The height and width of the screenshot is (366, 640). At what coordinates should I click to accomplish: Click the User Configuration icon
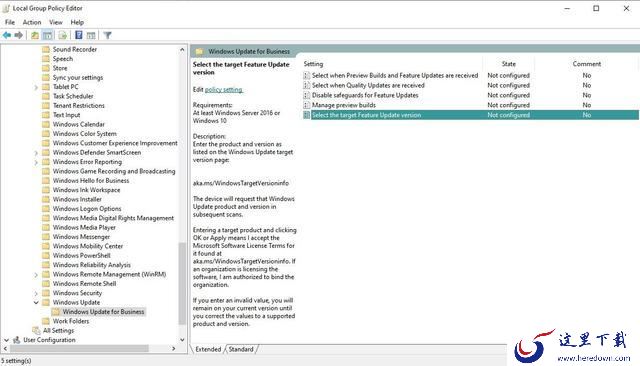[x=17, y=340]
